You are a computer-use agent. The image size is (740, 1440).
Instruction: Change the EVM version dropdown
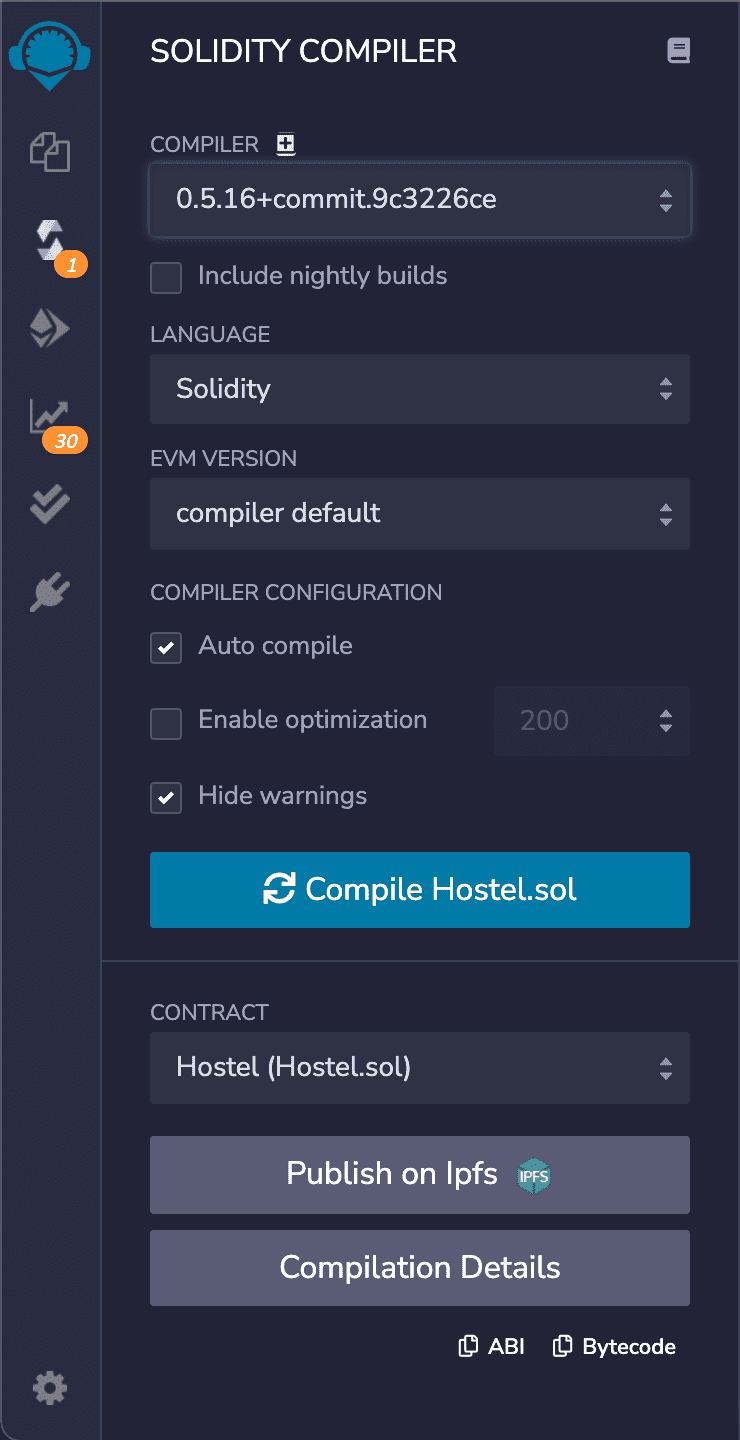click(420, 514)
